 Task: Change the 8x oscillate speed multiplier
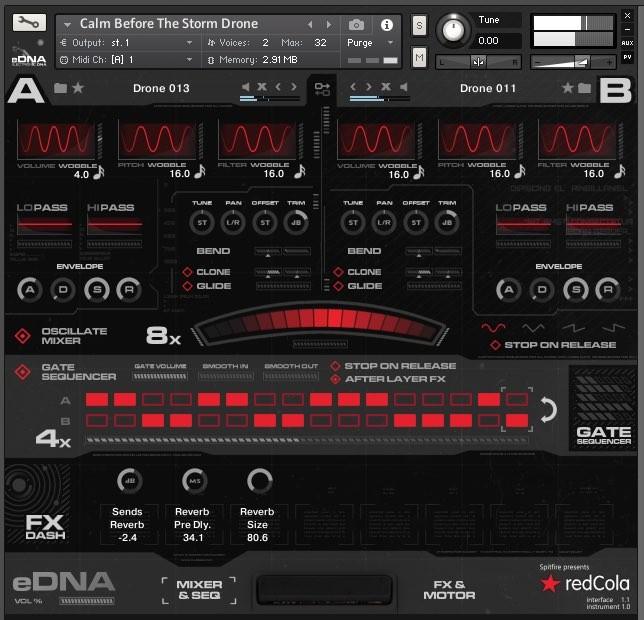click(163, 336)
